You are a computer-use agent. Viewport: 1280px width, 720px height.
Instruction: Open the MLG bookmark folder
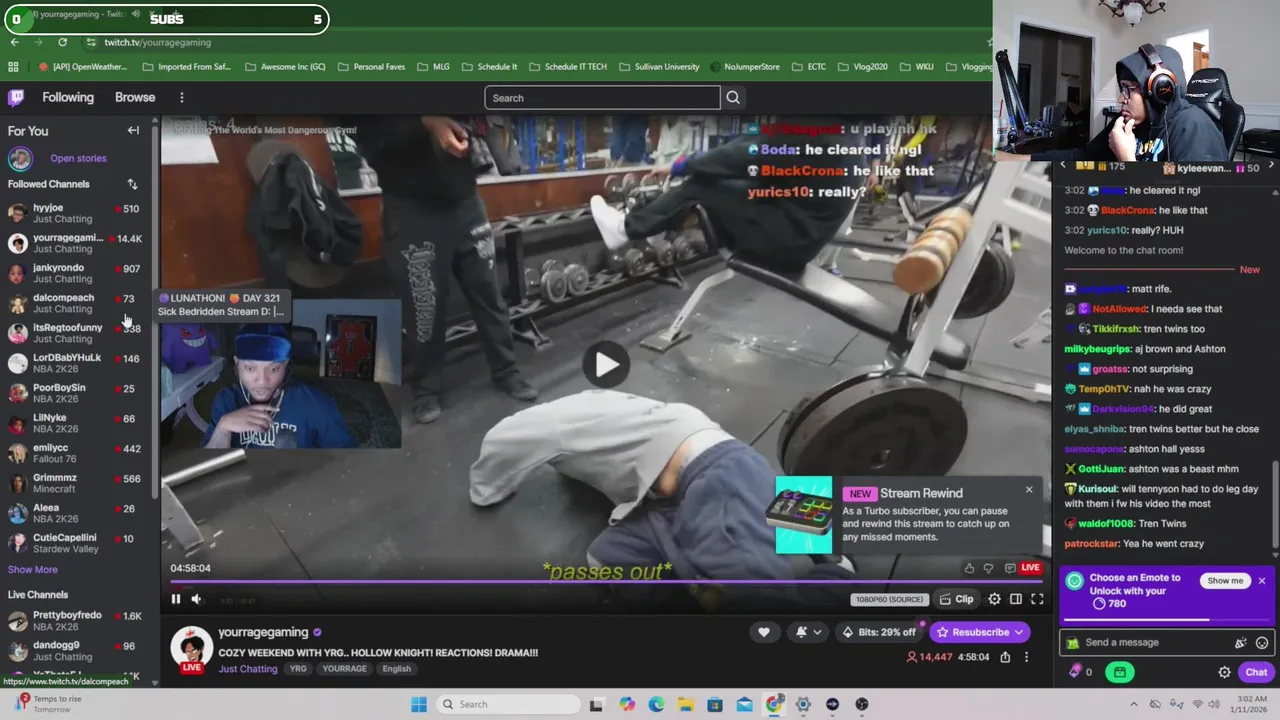click(432, 67)
